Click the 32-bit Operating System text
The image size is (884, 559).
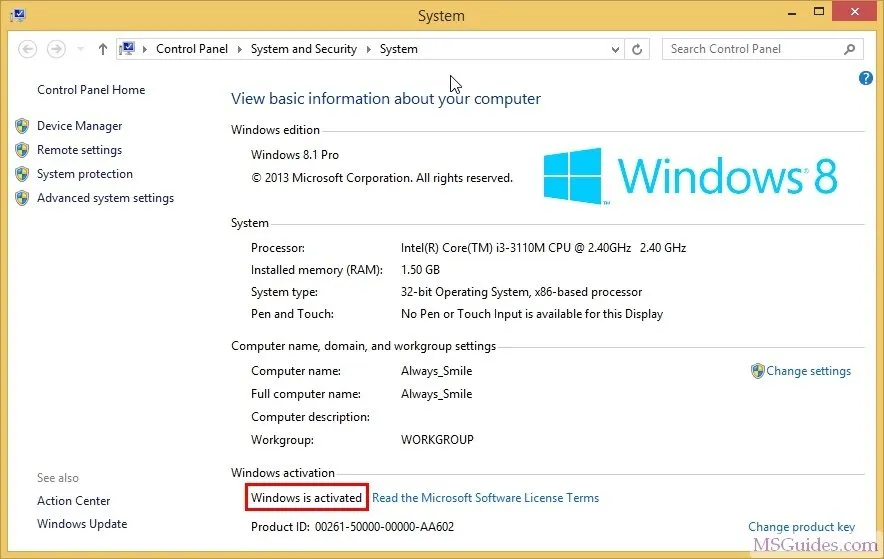tap(521, 292)
